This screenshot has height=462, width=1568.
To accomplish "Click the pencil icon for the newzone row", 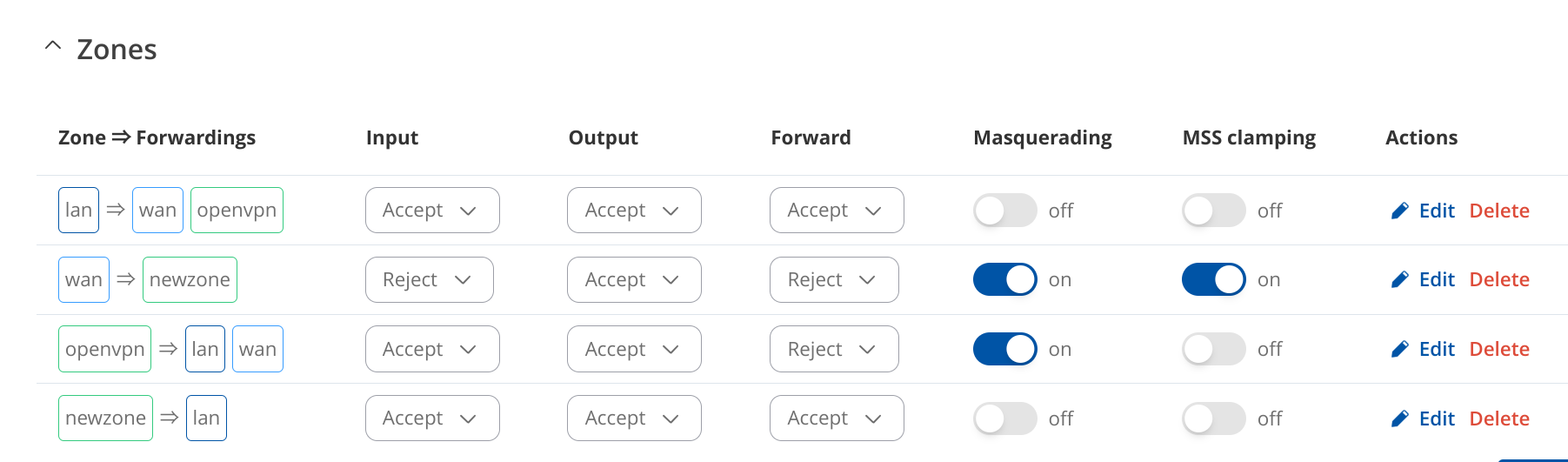I will point(1399,418).
